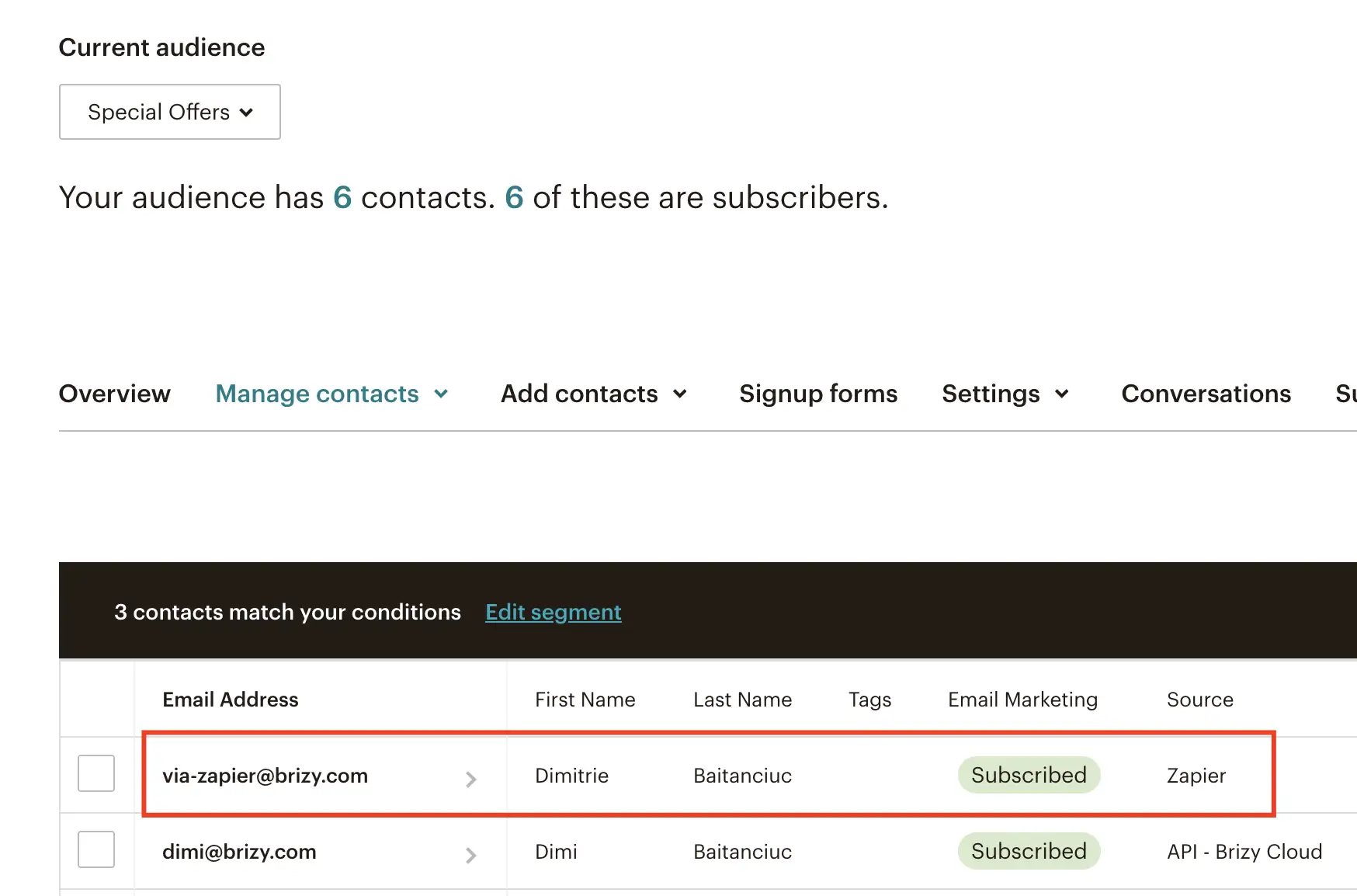Click the Source column header

point(1199,700)
